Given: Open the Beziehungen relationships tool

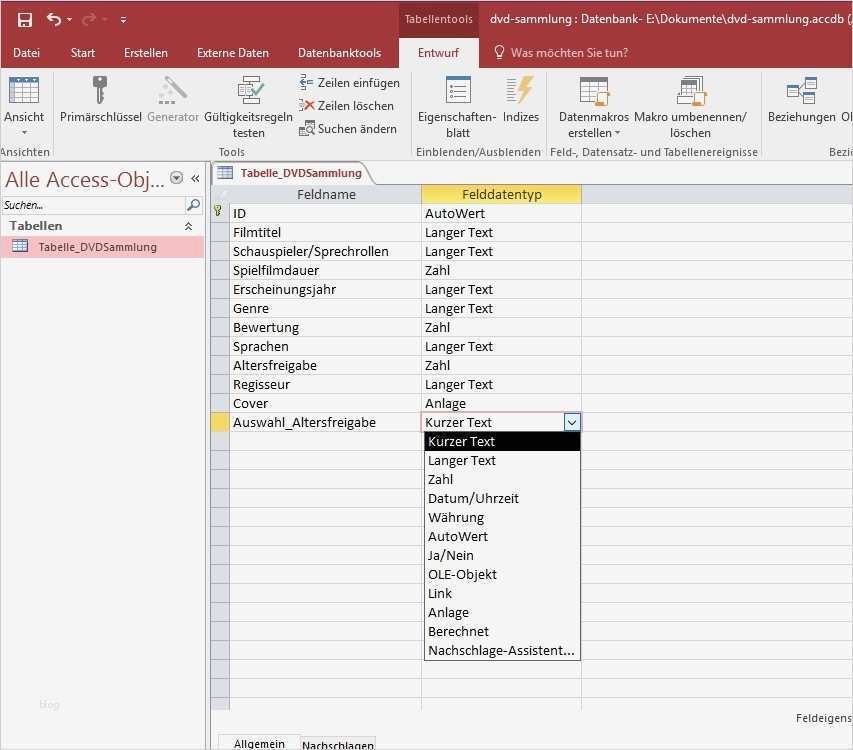Looking at the screenshot, I should pyautogui.click(x=801, y=92).
